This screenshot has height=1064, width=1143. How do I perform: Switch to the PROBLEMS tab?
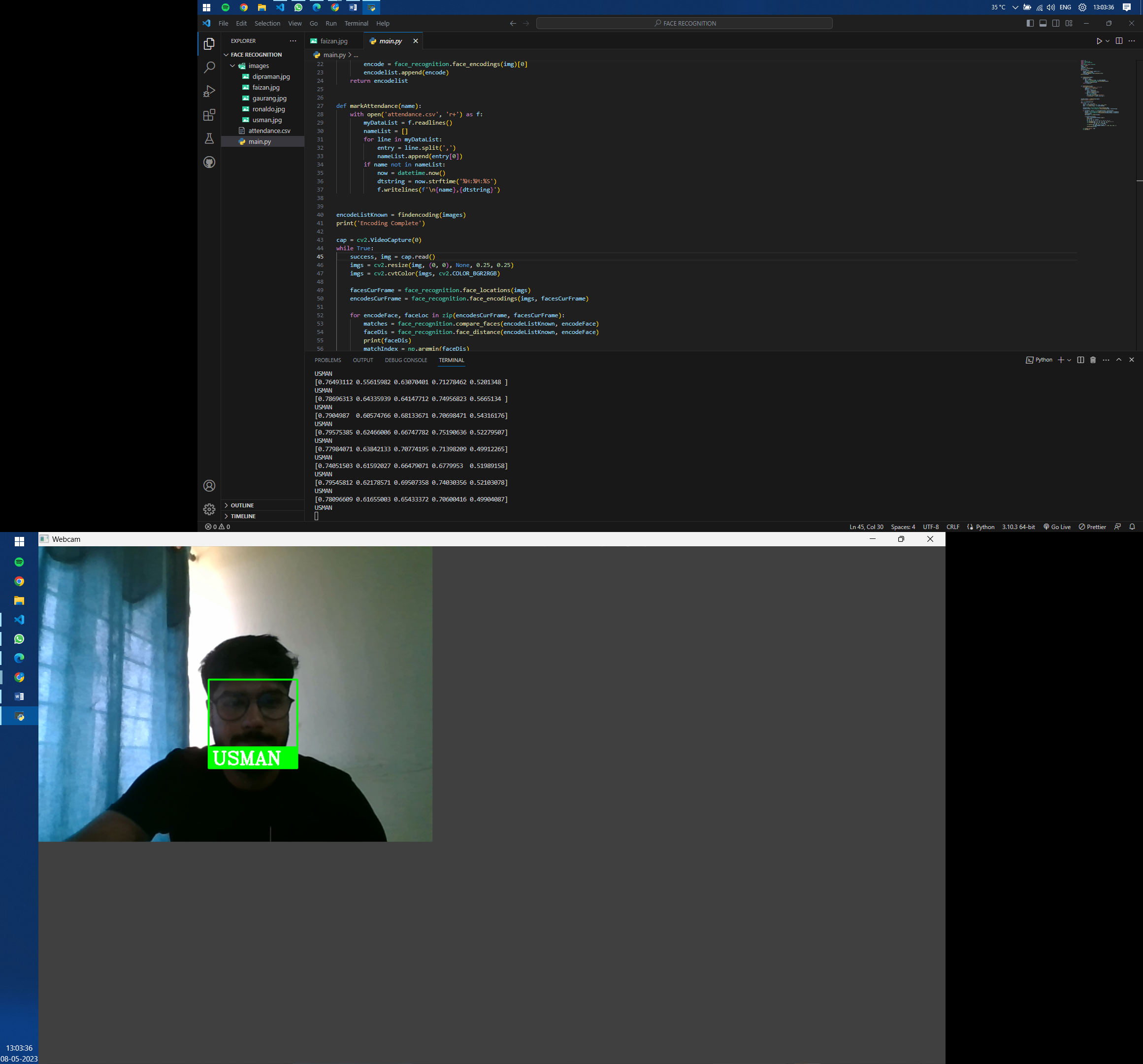click(327, 360)
